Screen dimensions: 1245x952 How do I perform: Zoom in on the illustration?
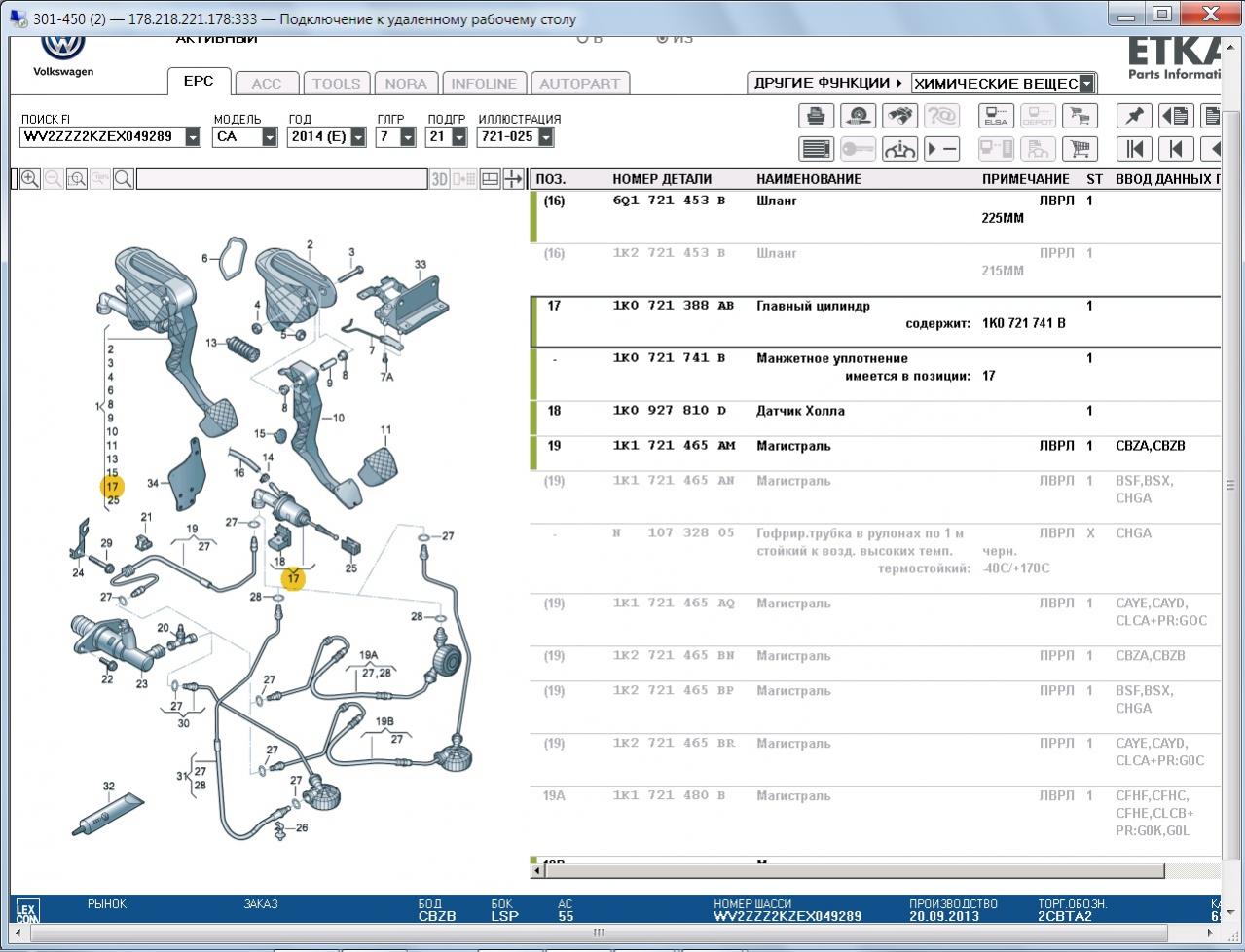30,179
